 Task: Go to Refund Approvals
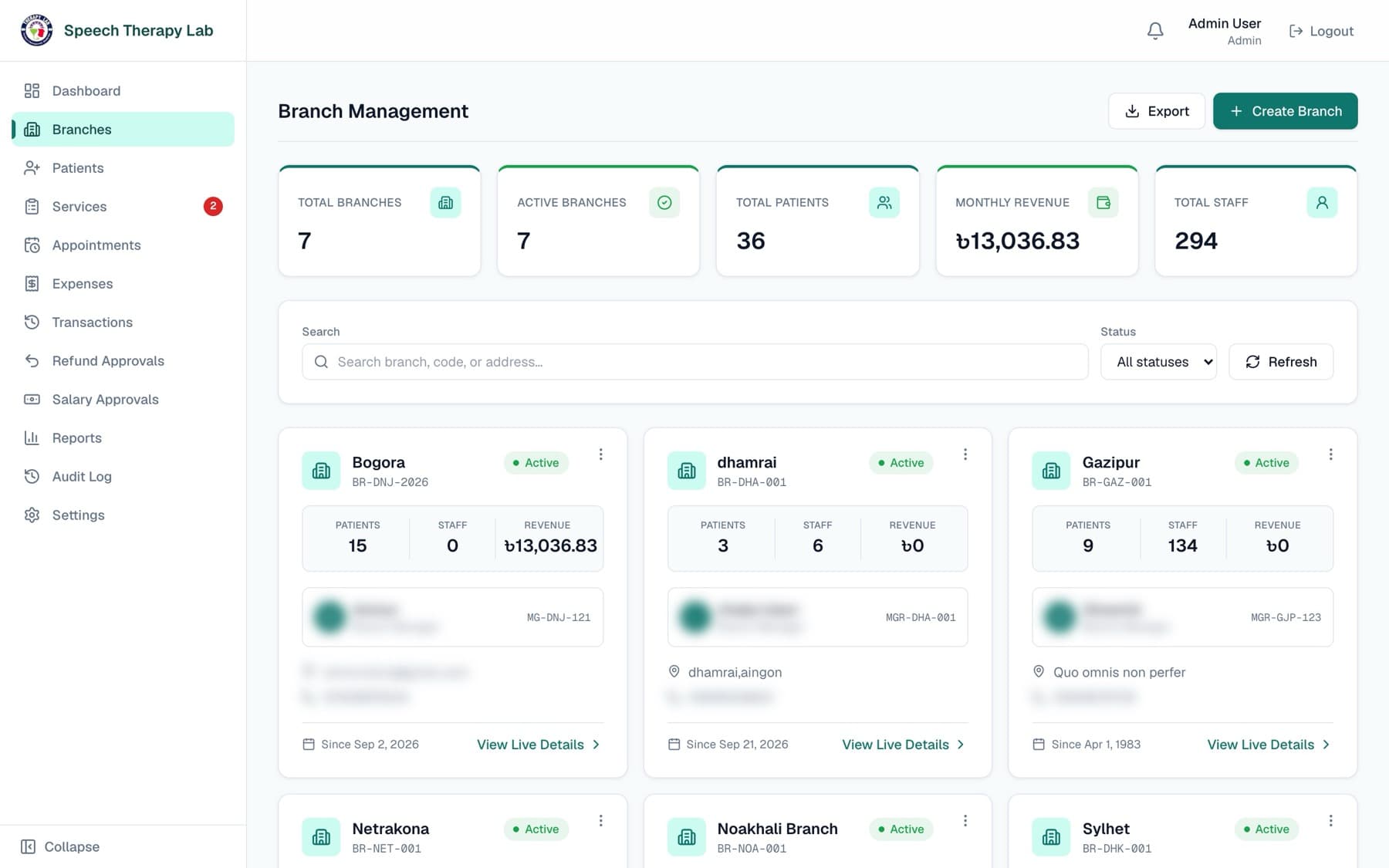point(123,361)
